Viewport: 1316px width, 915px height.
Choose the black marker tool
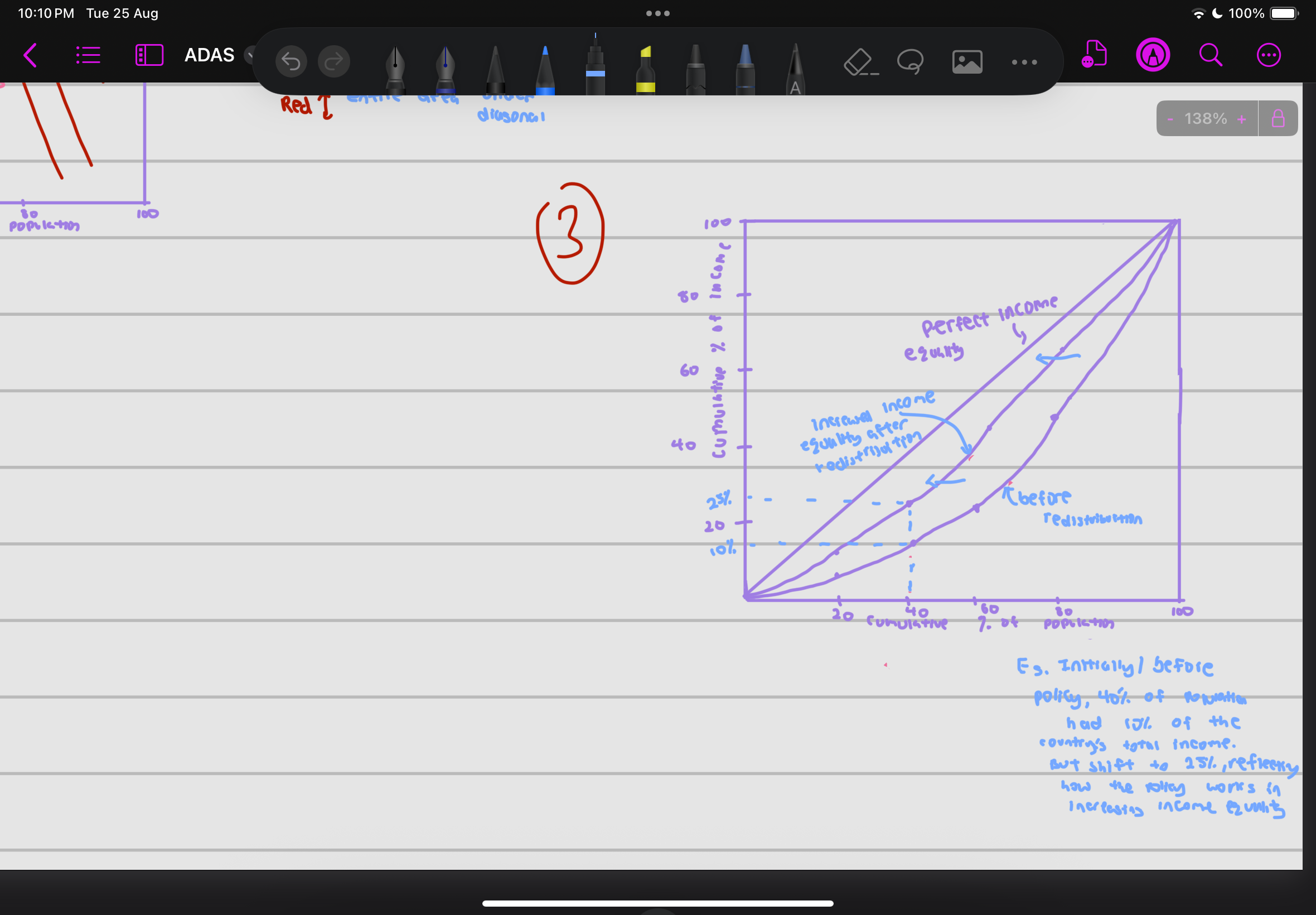695,69
